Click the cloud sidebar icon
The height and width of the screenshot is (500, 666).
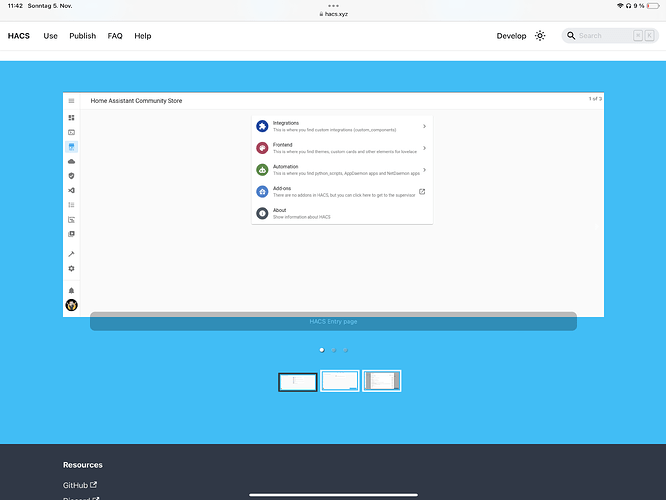[71, 161]
